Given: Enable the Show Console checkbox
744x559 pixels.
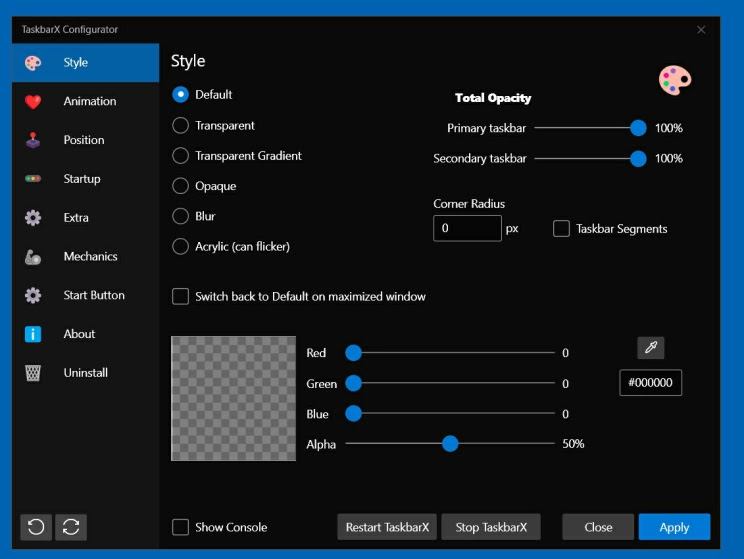Looking at the screenshot, I should pyautogui.click(x=180, y=527).
